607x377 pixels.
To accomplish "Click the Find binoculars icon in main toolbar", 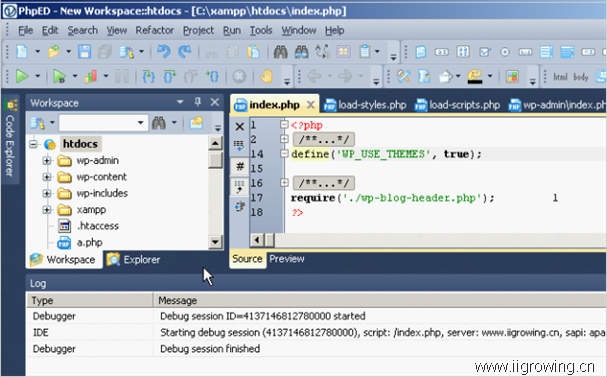I will (x=281, y=51).
